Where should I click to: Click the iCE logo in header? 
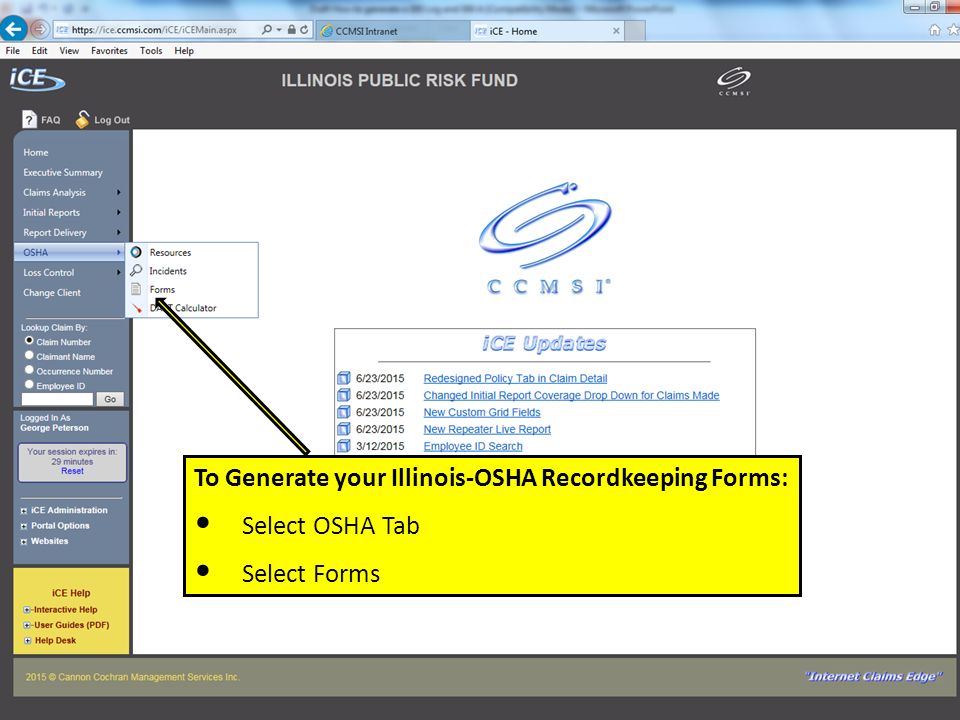(x=37, y=80)
